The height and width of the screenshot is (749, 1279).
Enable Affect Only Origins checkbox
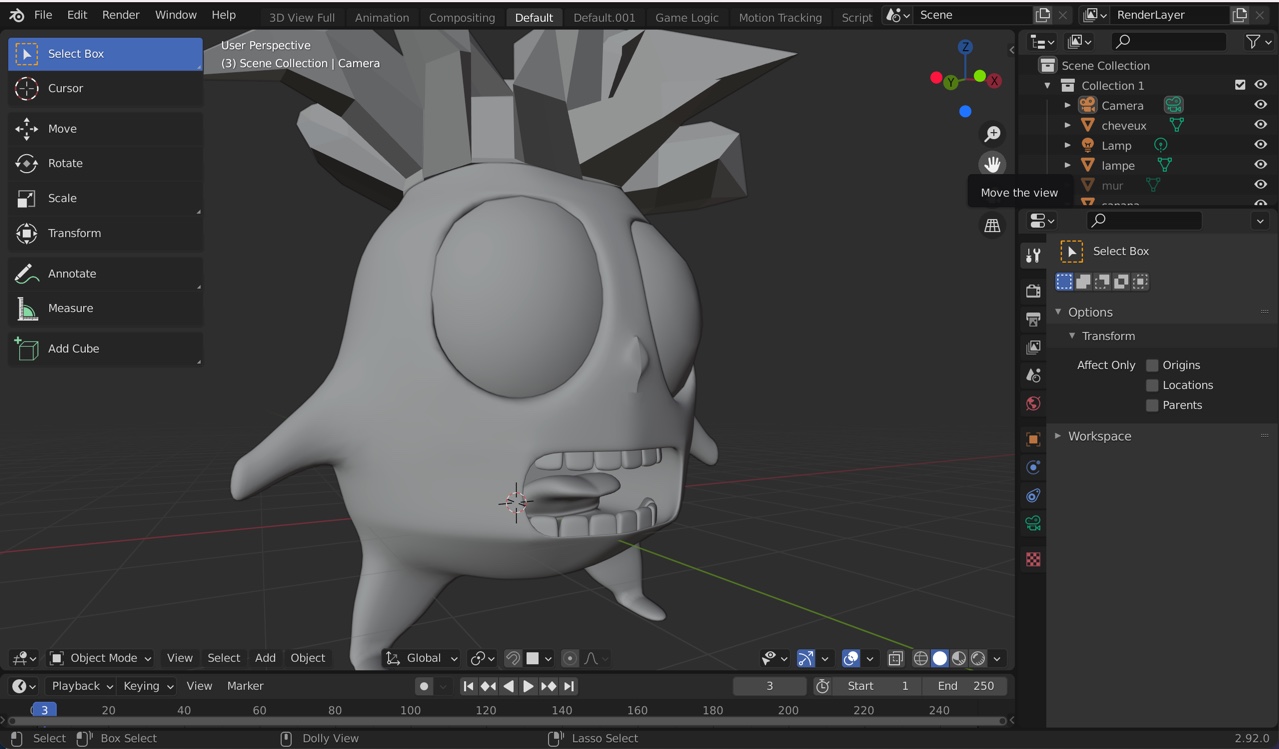(1152, 365)
